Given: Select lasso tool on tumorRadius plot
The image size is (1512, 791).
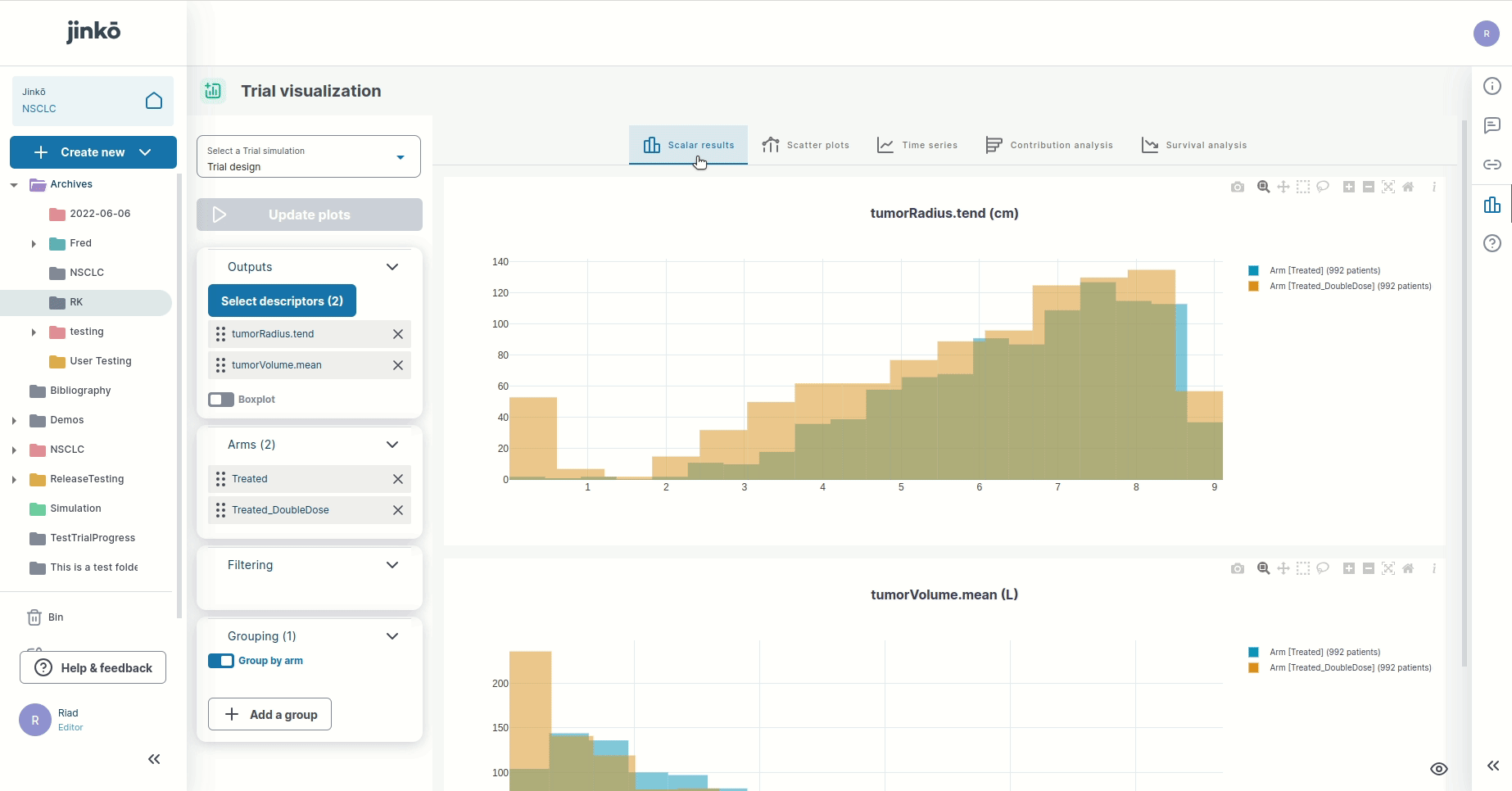Looking at the screenshot, I should pyautogui.click(x=1323, y=187).
